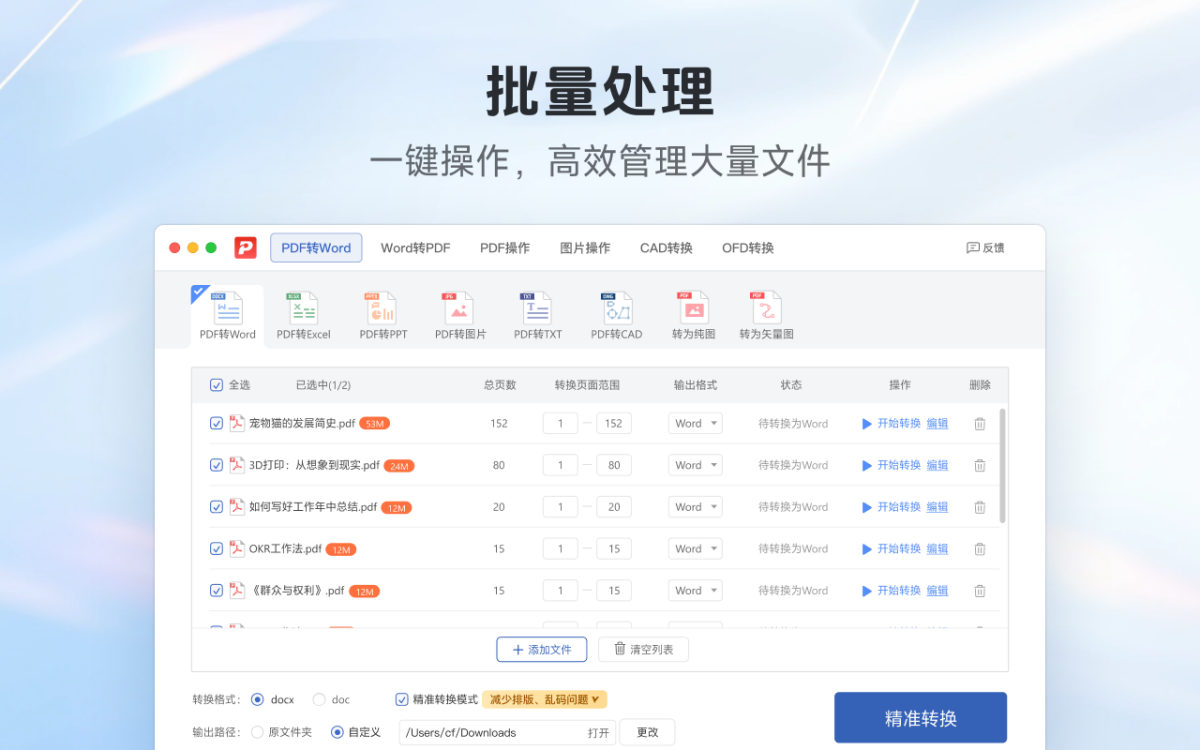Uncheck 如何写好工作年中总结.pdf row checkbox
The image size is (1200, 750).
[x=216, y=507]
